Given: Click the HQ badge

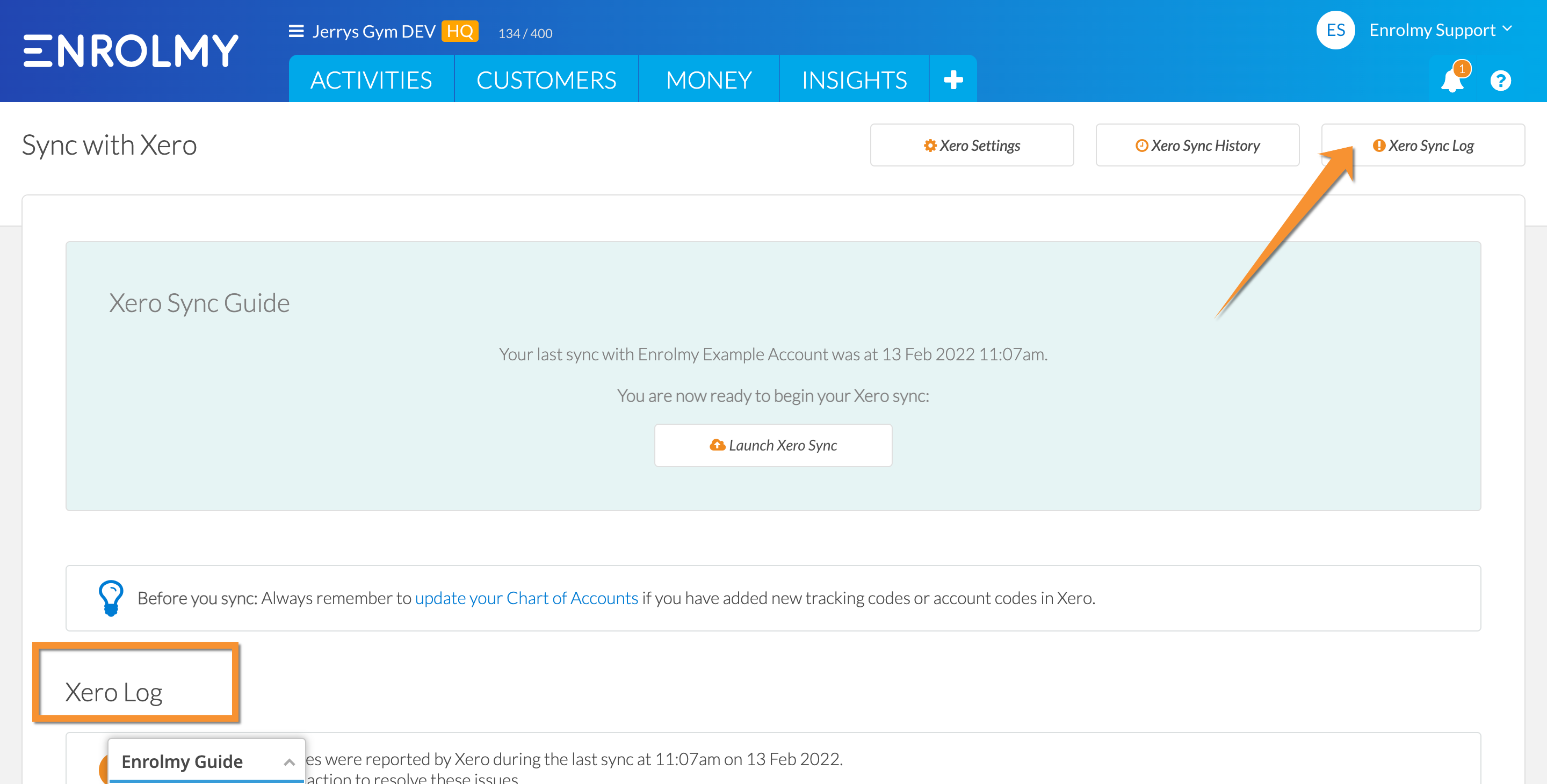Looking at the screenshot, I should [x=459, y=31].
